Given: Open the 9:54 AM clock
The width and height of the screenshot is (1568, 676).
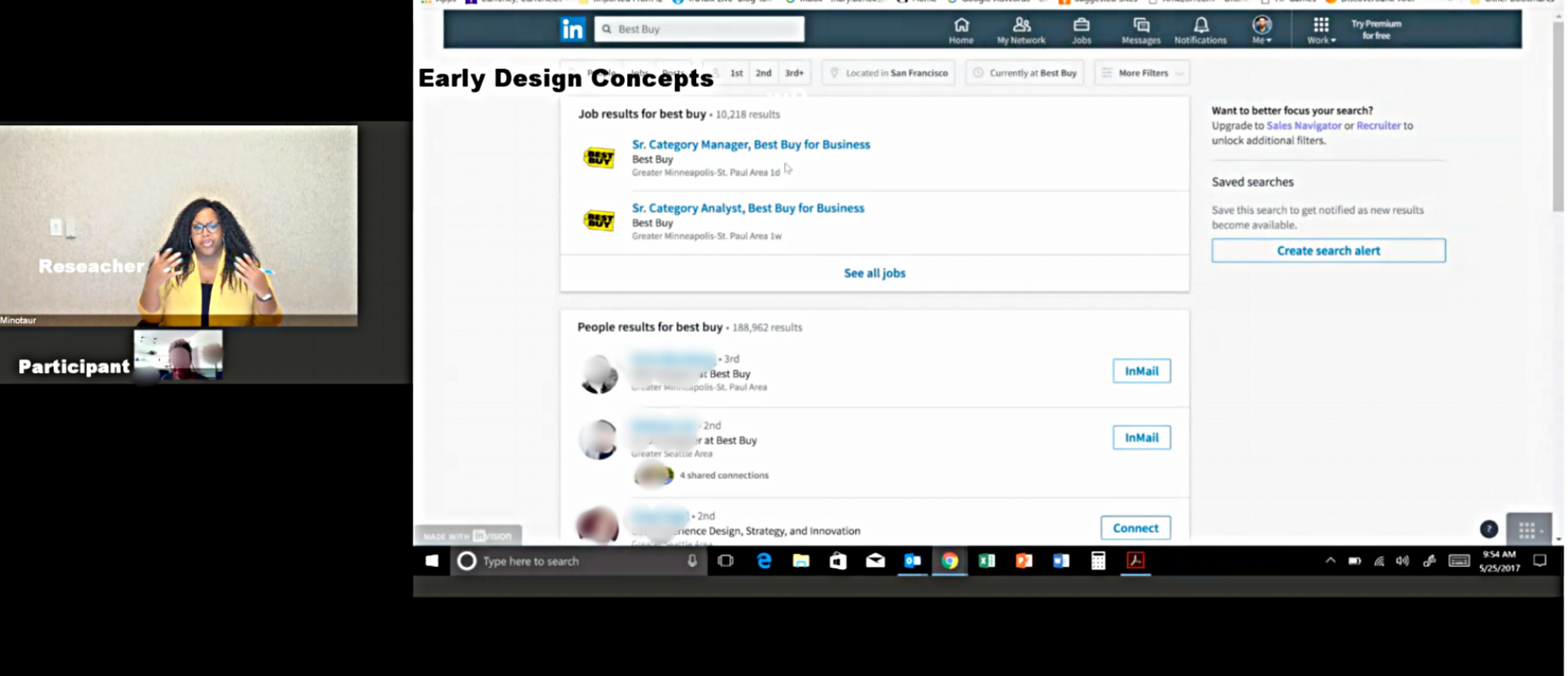Looking at the screenshot, I should (1500, 561).
